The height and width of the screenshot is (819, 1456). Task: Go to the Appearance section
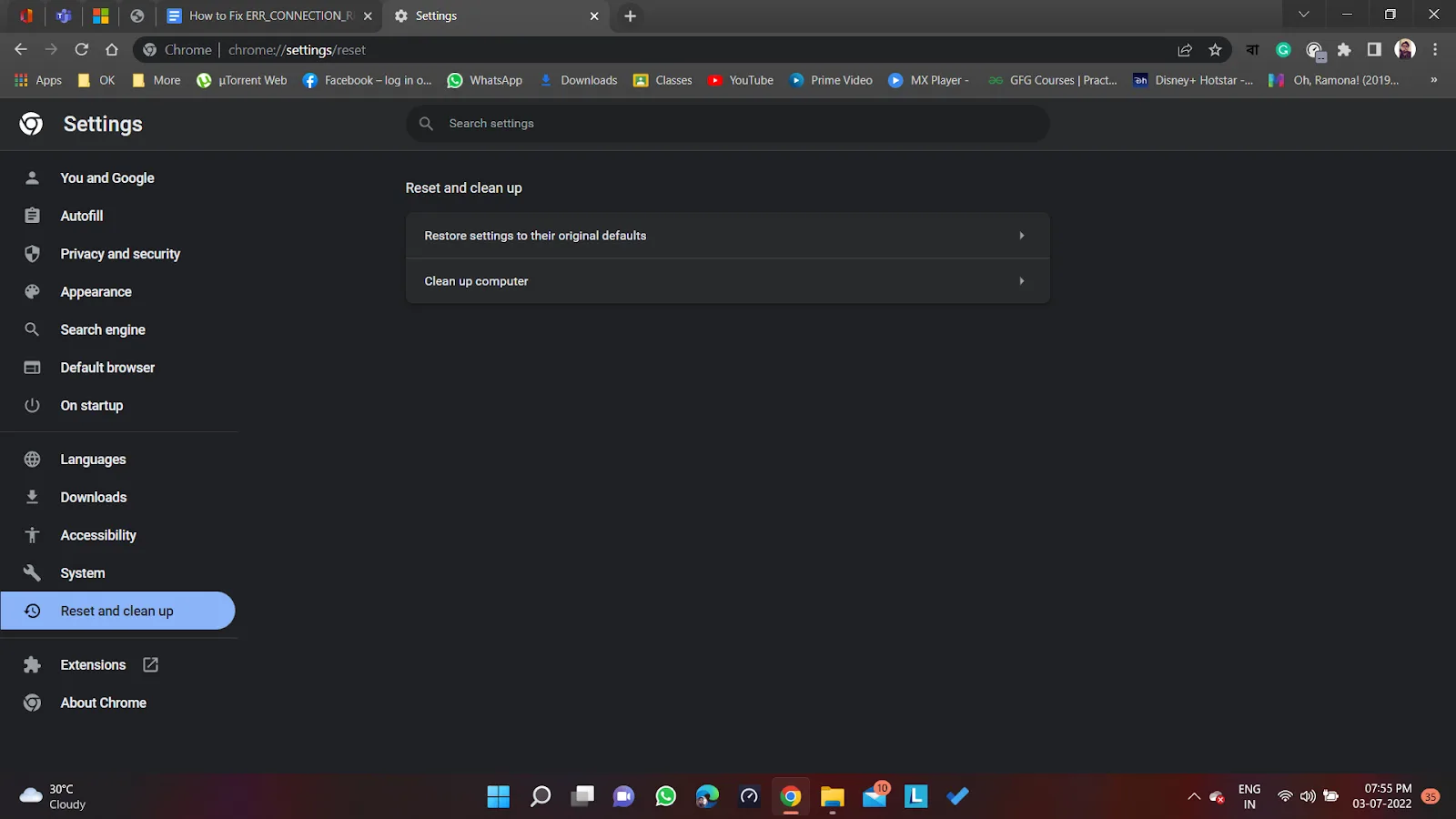tap(96, 292)
